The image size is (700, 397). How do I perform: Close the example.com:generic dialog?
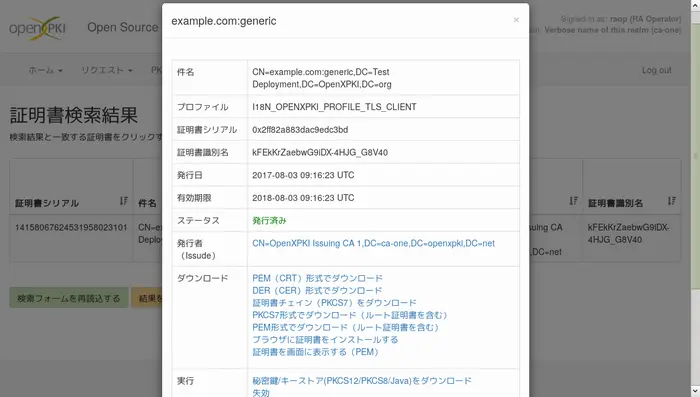pos(516,20)
